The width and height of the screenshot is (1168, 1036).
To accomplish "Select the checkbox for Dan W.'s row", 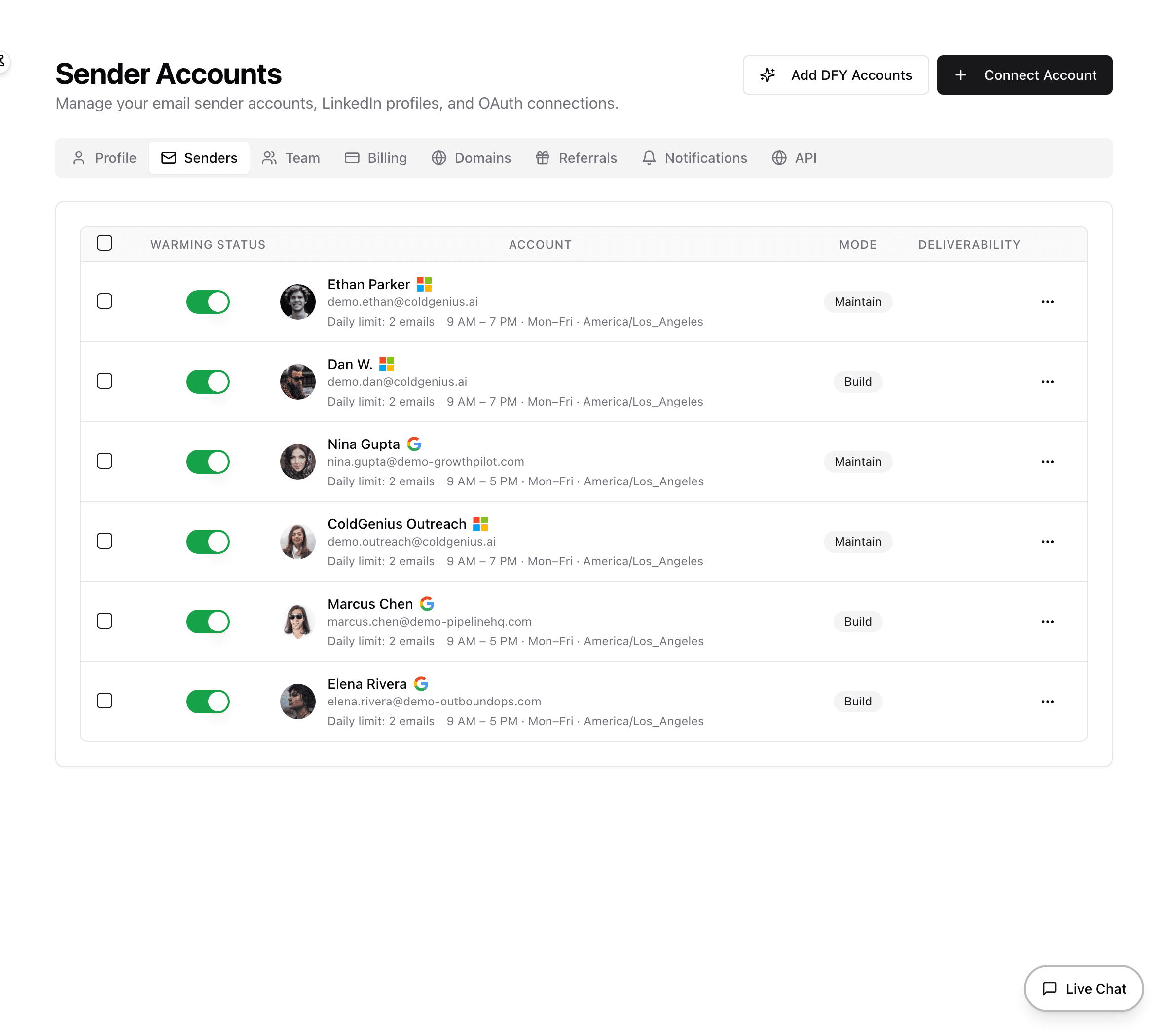I will tap(105, 381).
